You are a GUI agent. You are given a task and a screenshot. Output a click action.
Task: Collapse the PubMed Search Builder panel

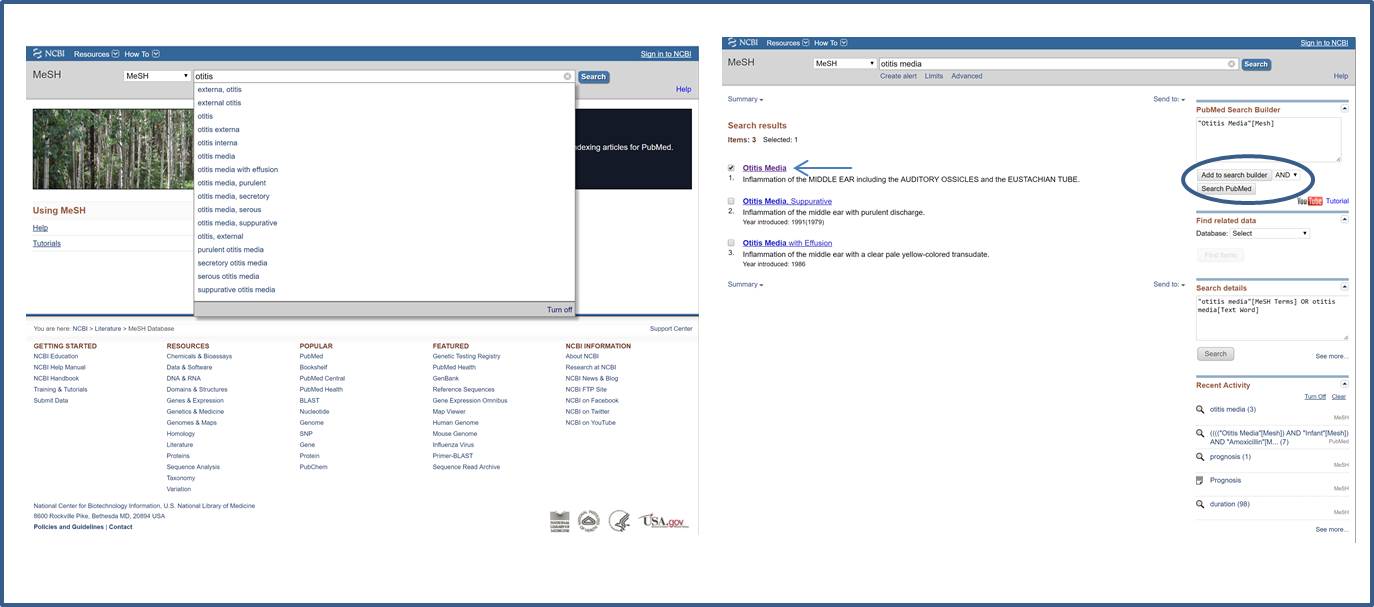pos(1343,107)
